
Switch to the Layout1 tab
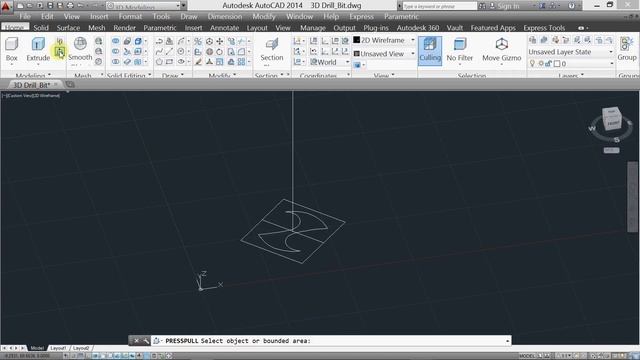(x=58, y=348)
